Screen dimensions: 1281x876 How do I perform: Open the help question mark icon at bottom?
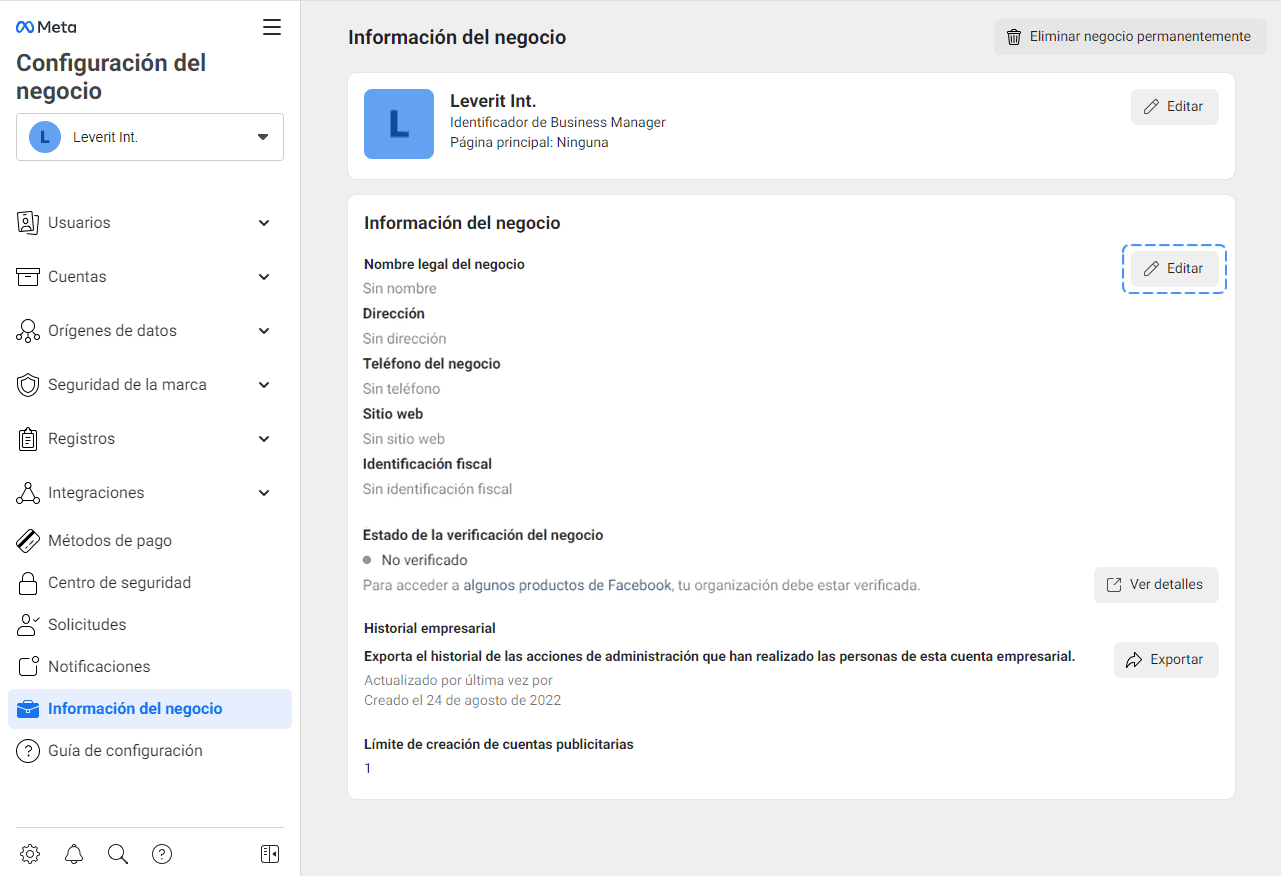click(x=162, y=854)
